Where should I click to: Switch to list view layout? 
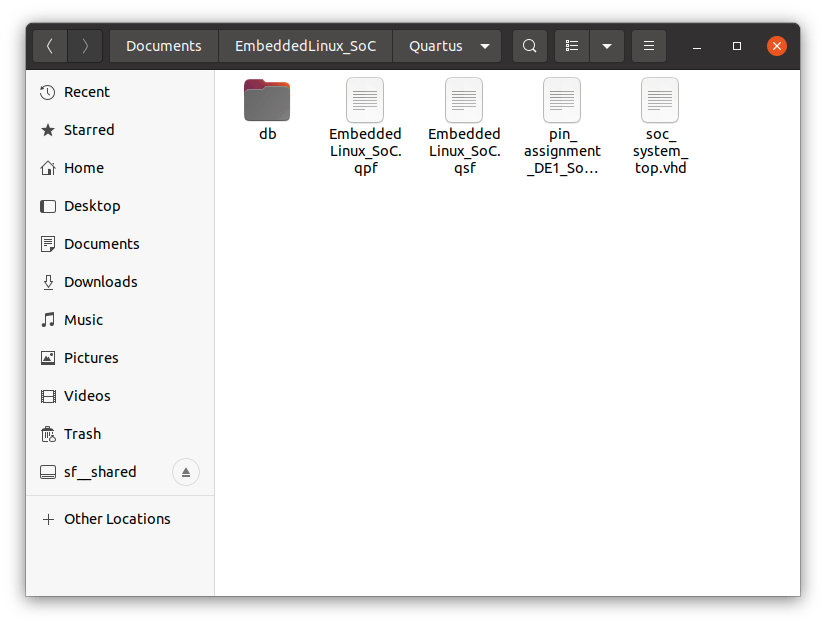[572, 45]
